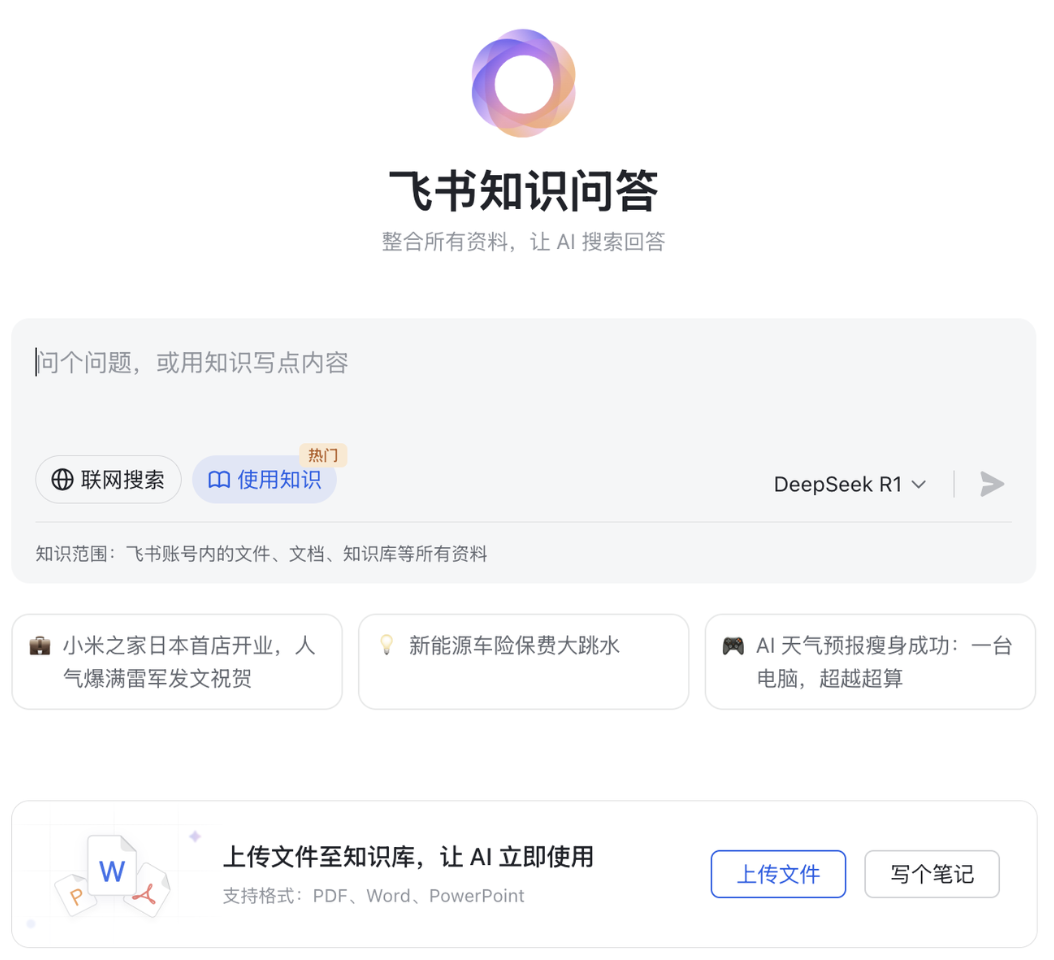Click the 整合所有资料，让 AI 搜索回答 subtitle
This screenshot has width=1054, height=960.
coord(524,241)
